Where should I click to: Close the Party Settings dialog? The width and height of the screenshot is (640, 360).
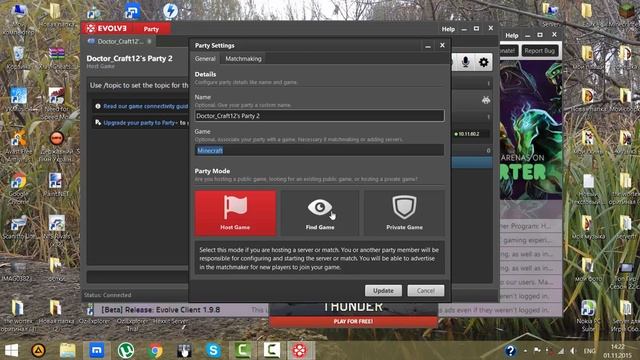tap(442, 45)
